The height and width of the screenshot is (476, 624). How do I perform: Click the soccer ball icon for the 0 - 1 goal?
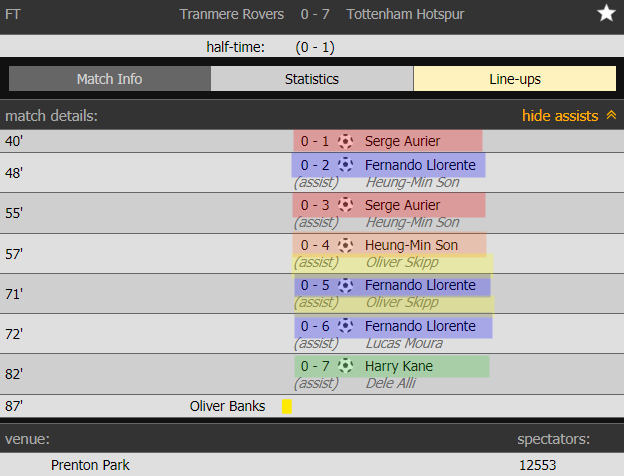click(346, 141)
